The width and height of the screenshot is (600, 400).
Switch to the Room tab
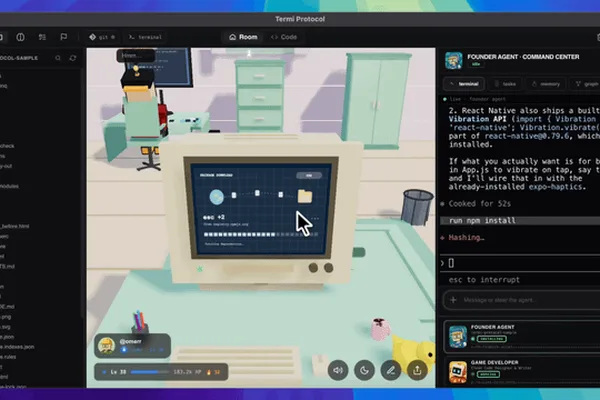click(x=243, y=37)
